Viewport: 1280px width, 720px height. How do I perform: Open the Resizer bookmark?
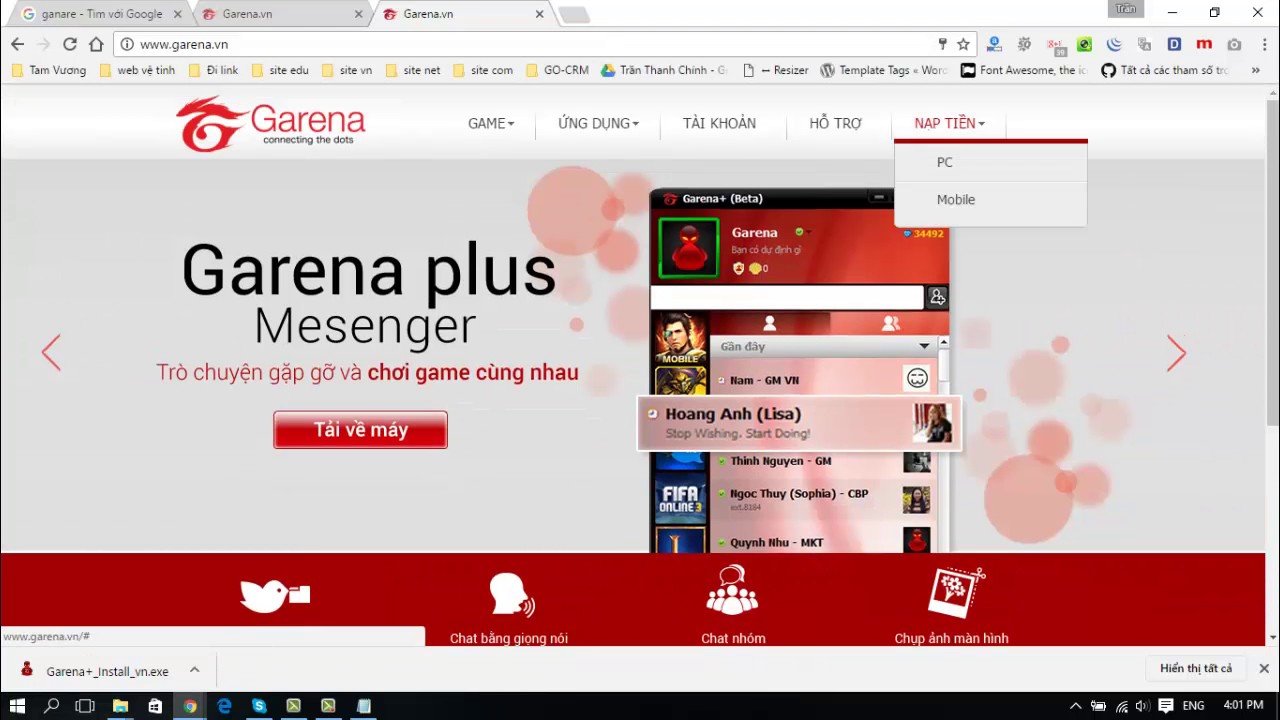(x=776, y=70)
